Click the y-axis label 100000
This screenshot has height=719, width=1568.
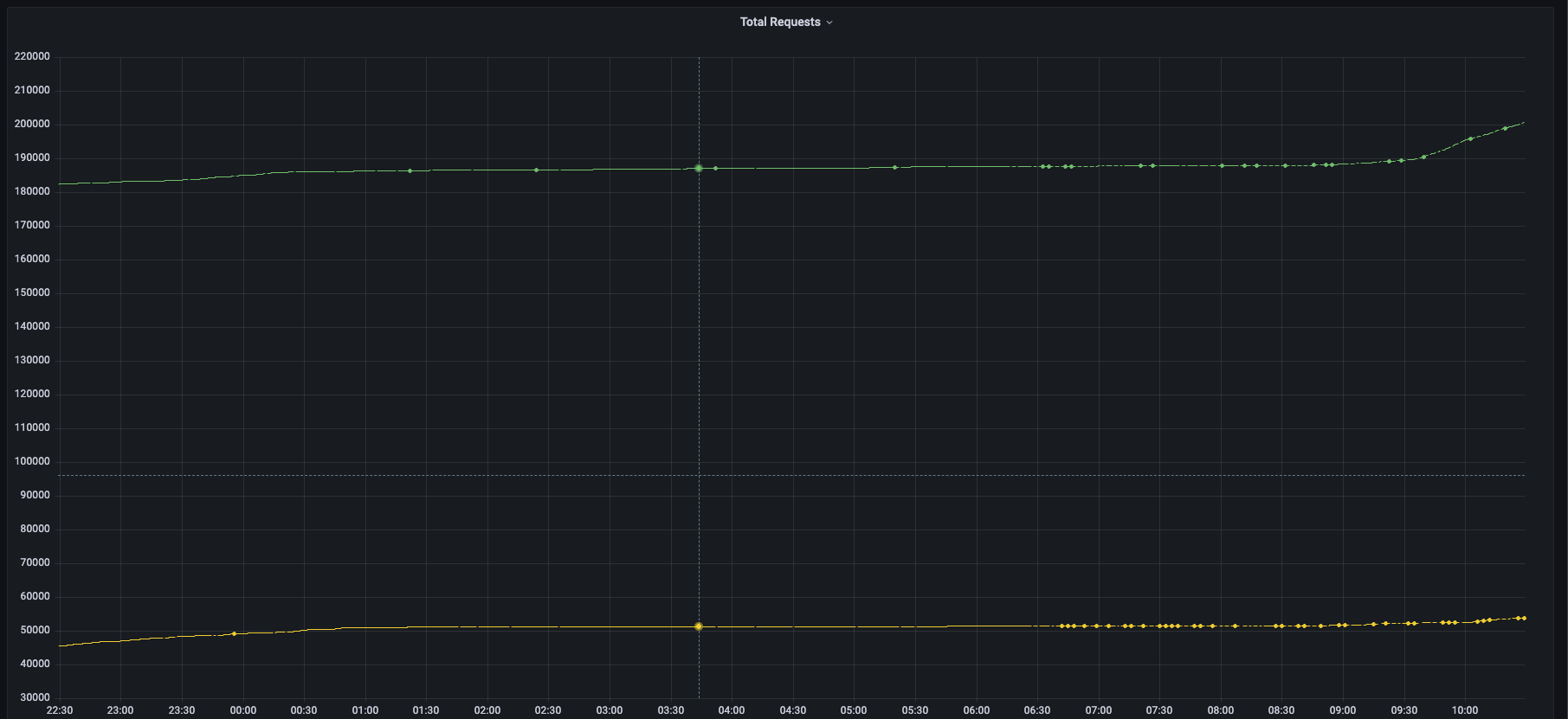pos(32,461)
